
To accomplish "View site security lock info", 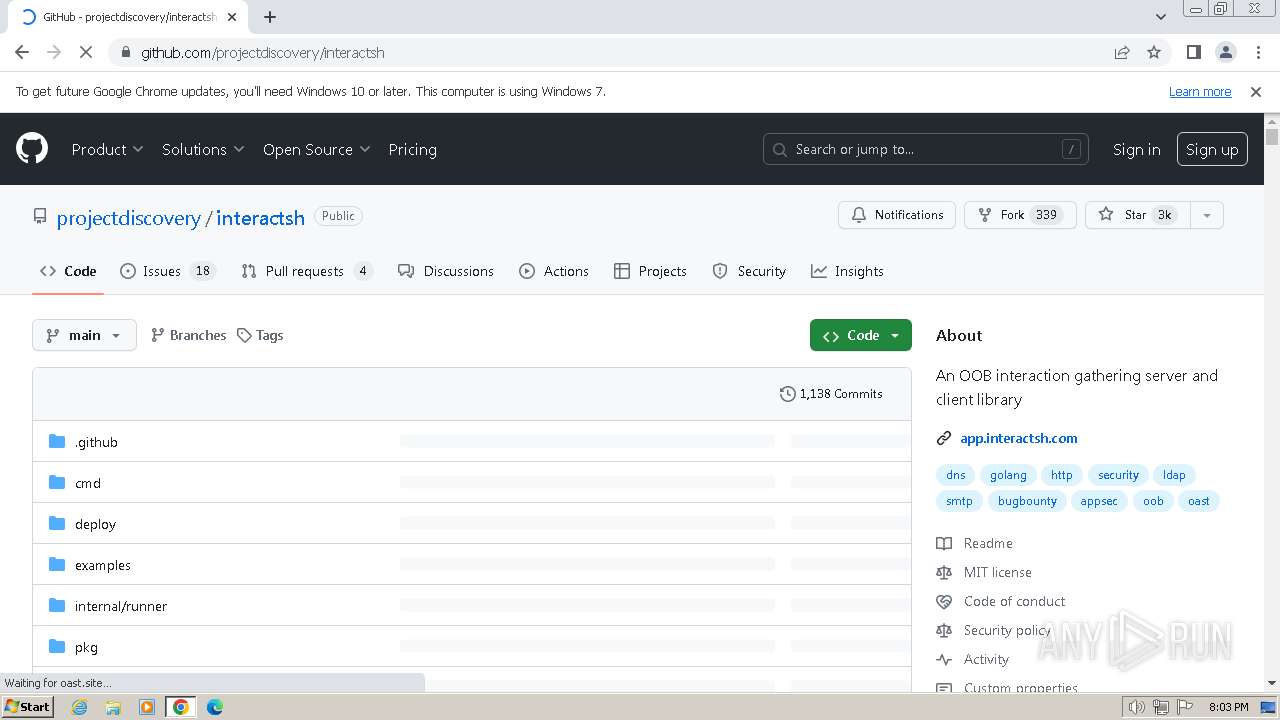I will pyautogui.click(x=125, y=52).
